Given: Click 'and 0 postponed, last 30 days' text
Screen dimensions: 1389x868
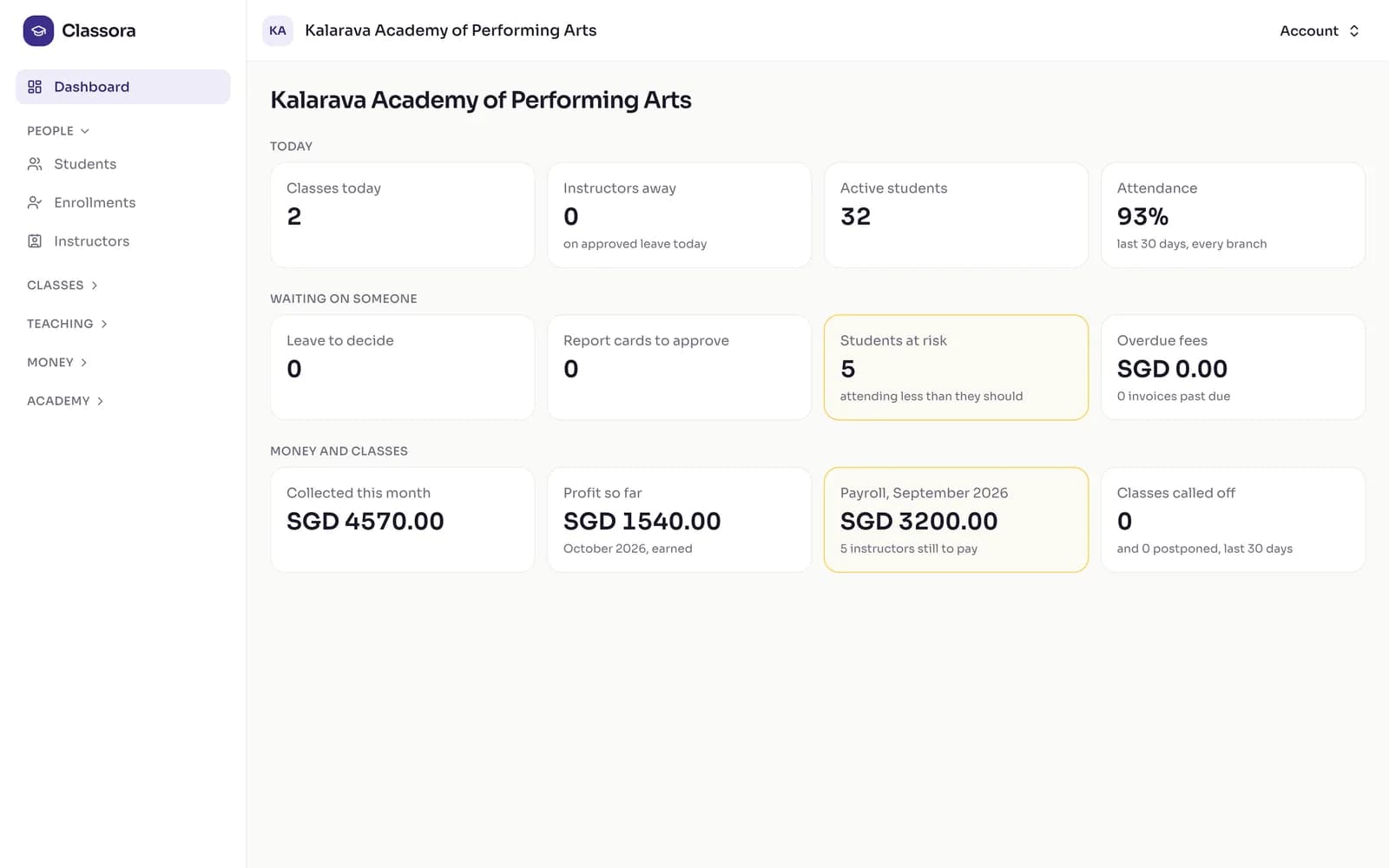Looking at the screenshot, I should (x=1205, y=549).
